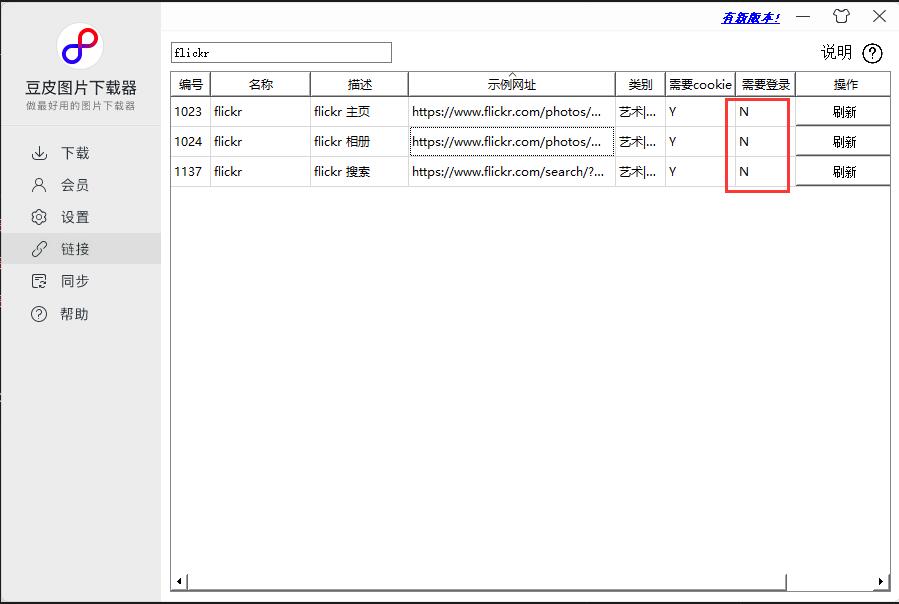Click the login N cell in row 1137

coord(765,172)
